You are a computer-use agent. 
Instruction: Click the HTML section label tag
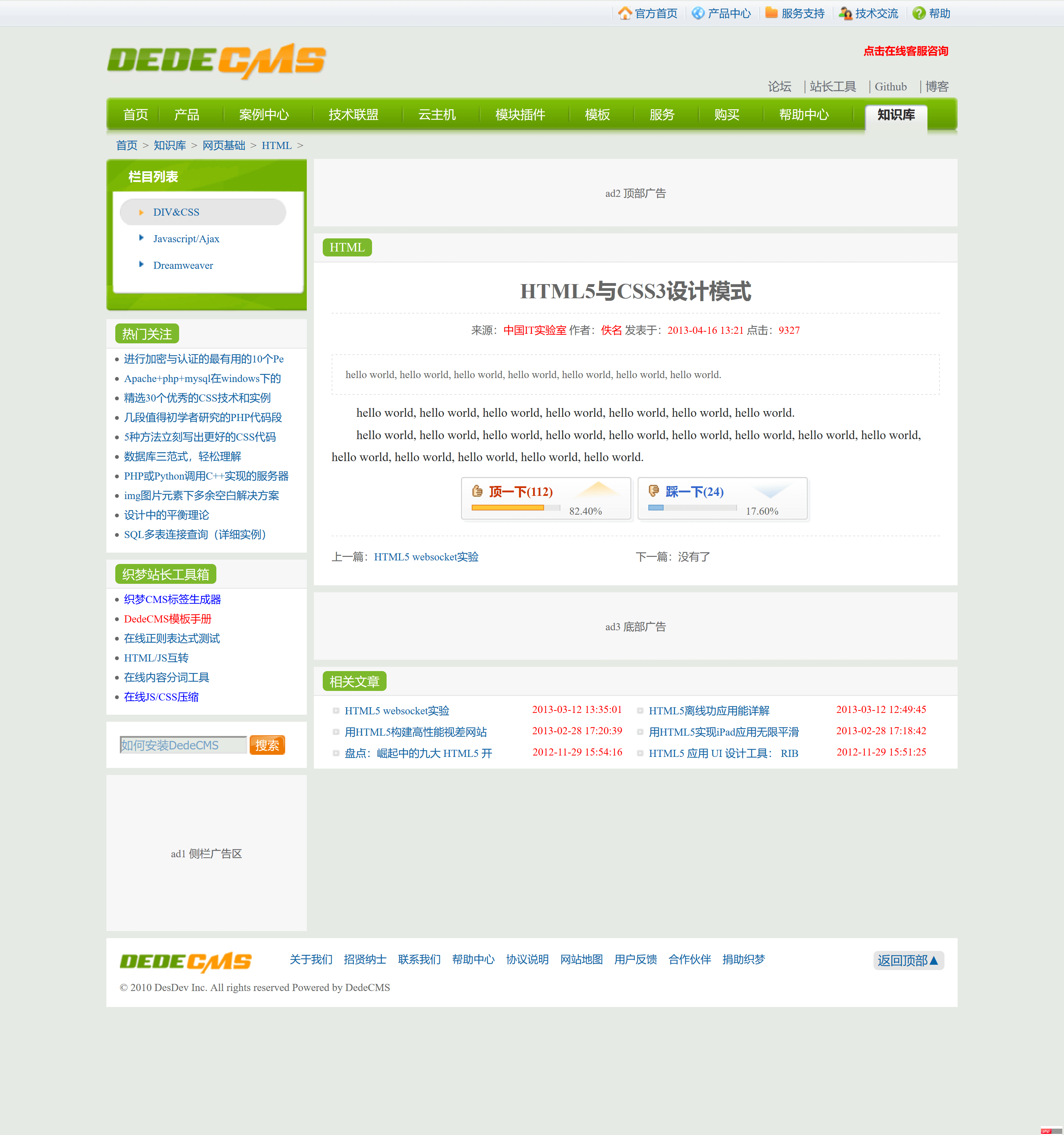[x=347, y=247]
